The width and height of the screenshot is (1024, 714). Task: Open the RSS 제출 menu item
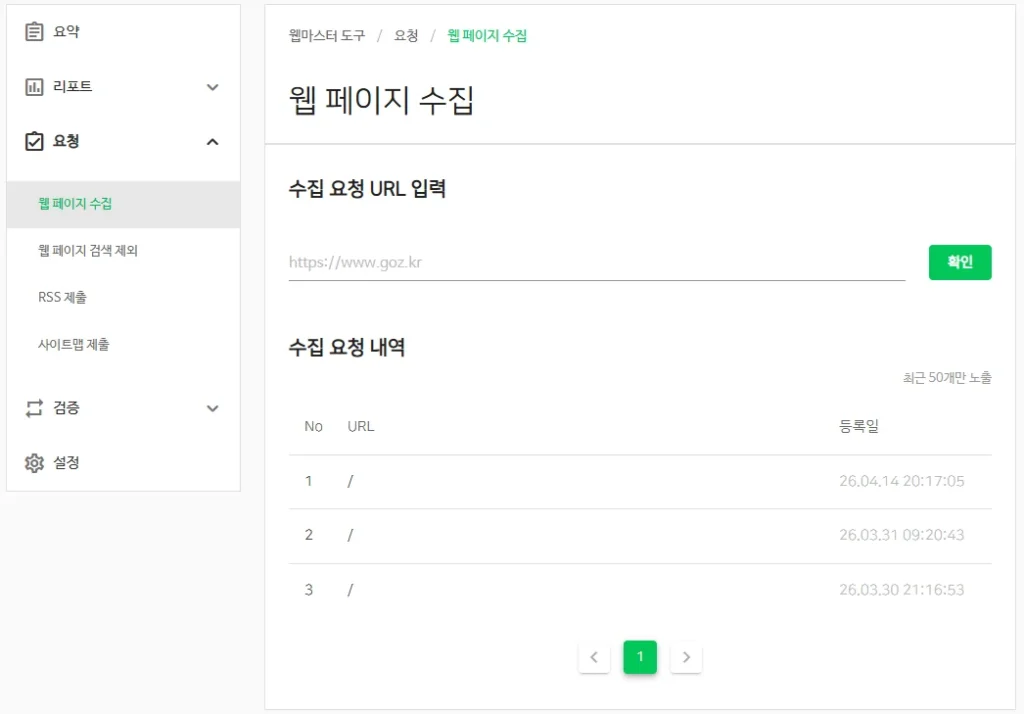(x=62, y=298)
